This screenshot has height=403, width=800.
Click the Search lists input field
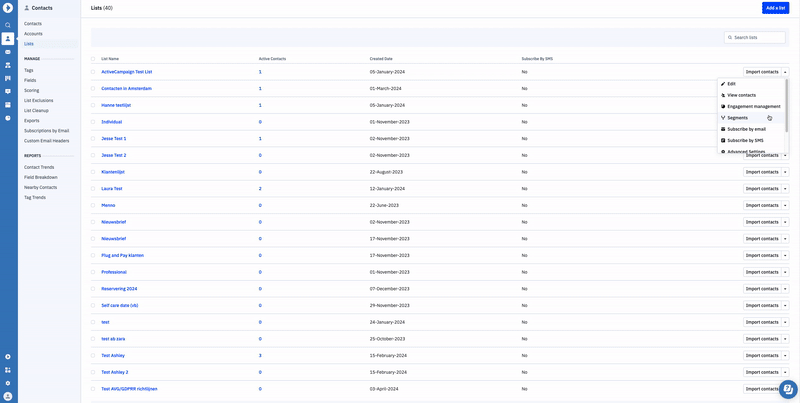(x=755, y=38)
